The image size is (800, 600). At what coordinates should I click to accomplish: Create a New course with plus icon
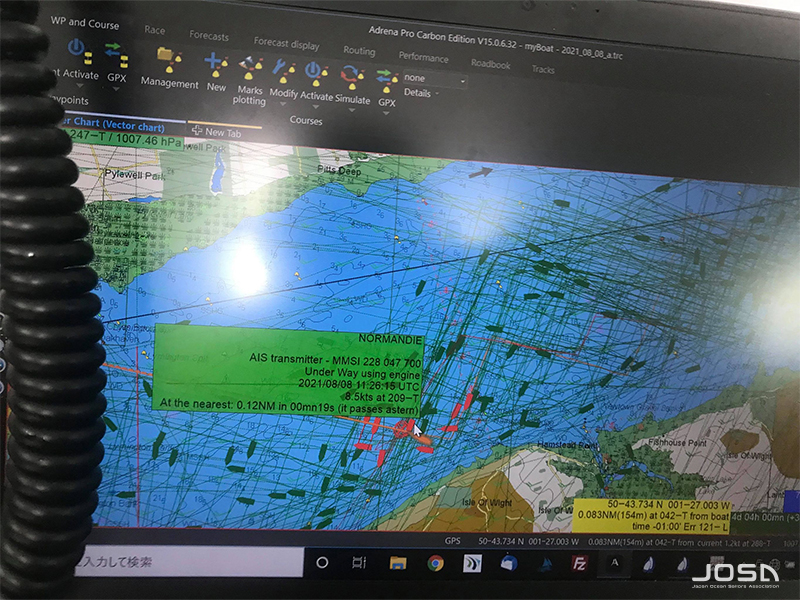216,65
